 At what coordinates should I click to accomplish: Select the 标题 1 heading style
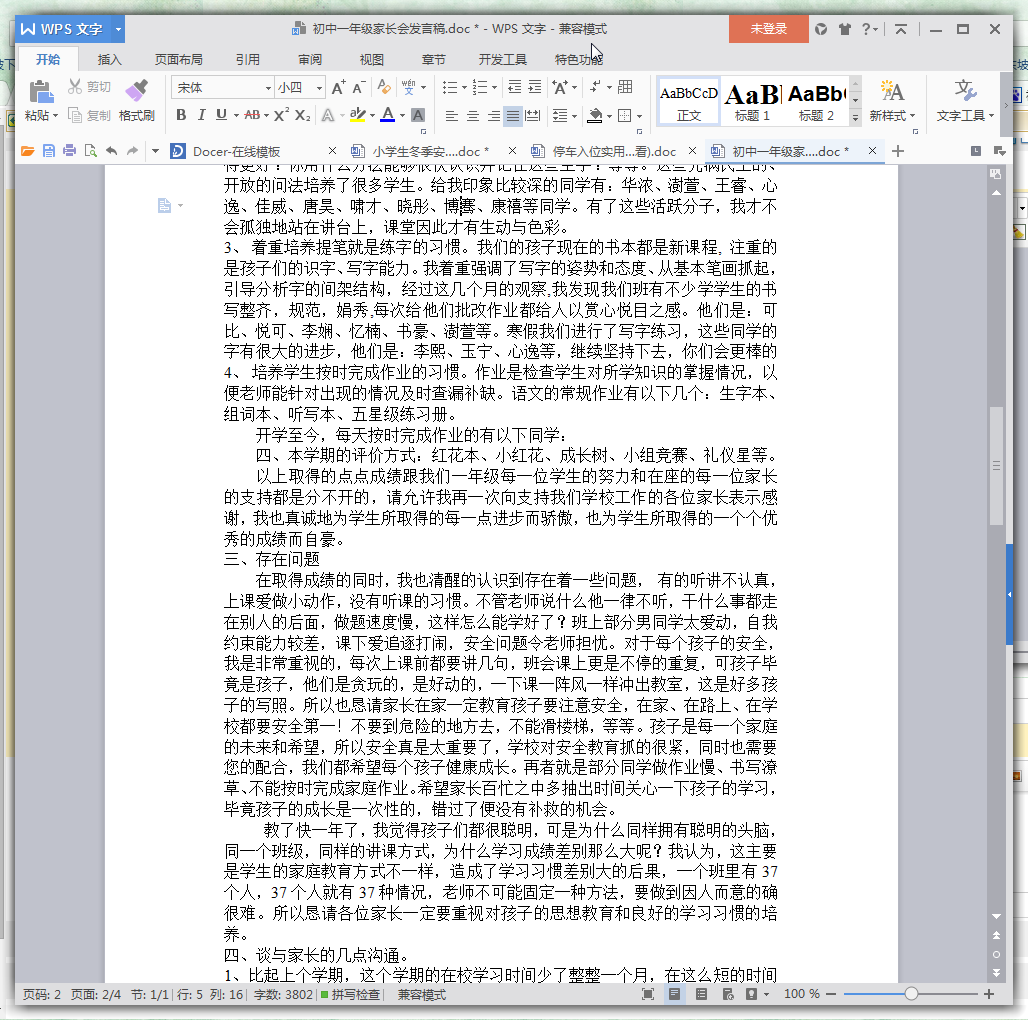(752, 102)
